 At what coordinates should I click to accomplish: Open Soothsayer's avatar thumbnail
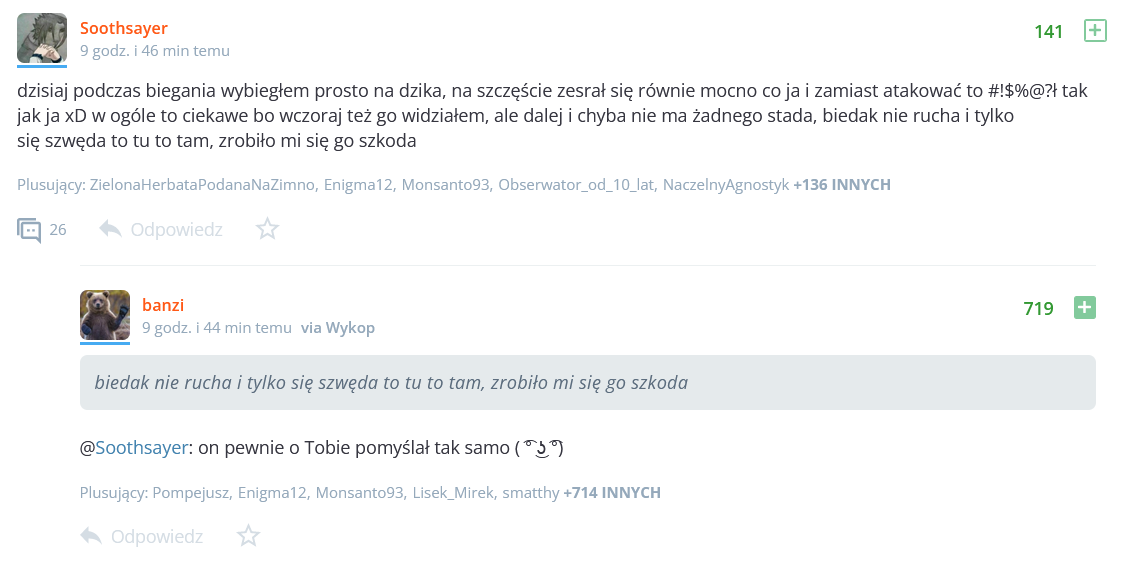tap(42, 39)
